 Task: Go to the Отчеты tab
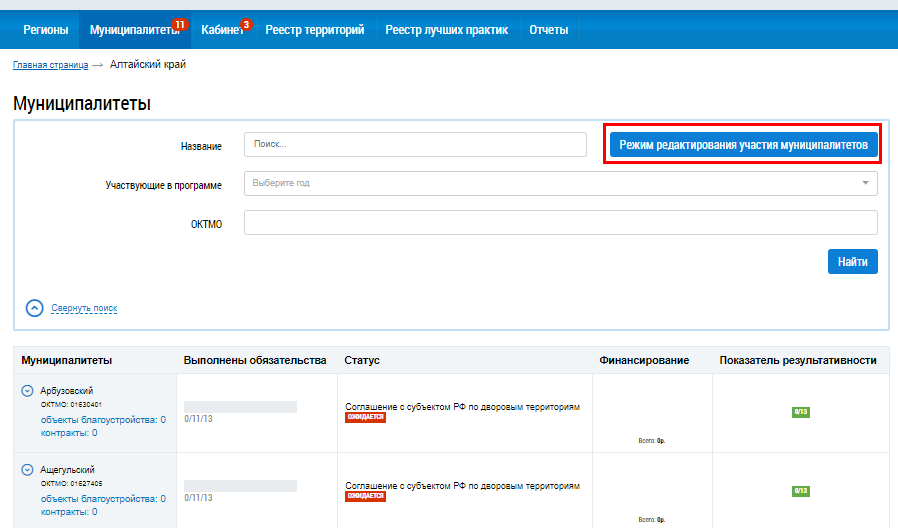coord(548,30)
